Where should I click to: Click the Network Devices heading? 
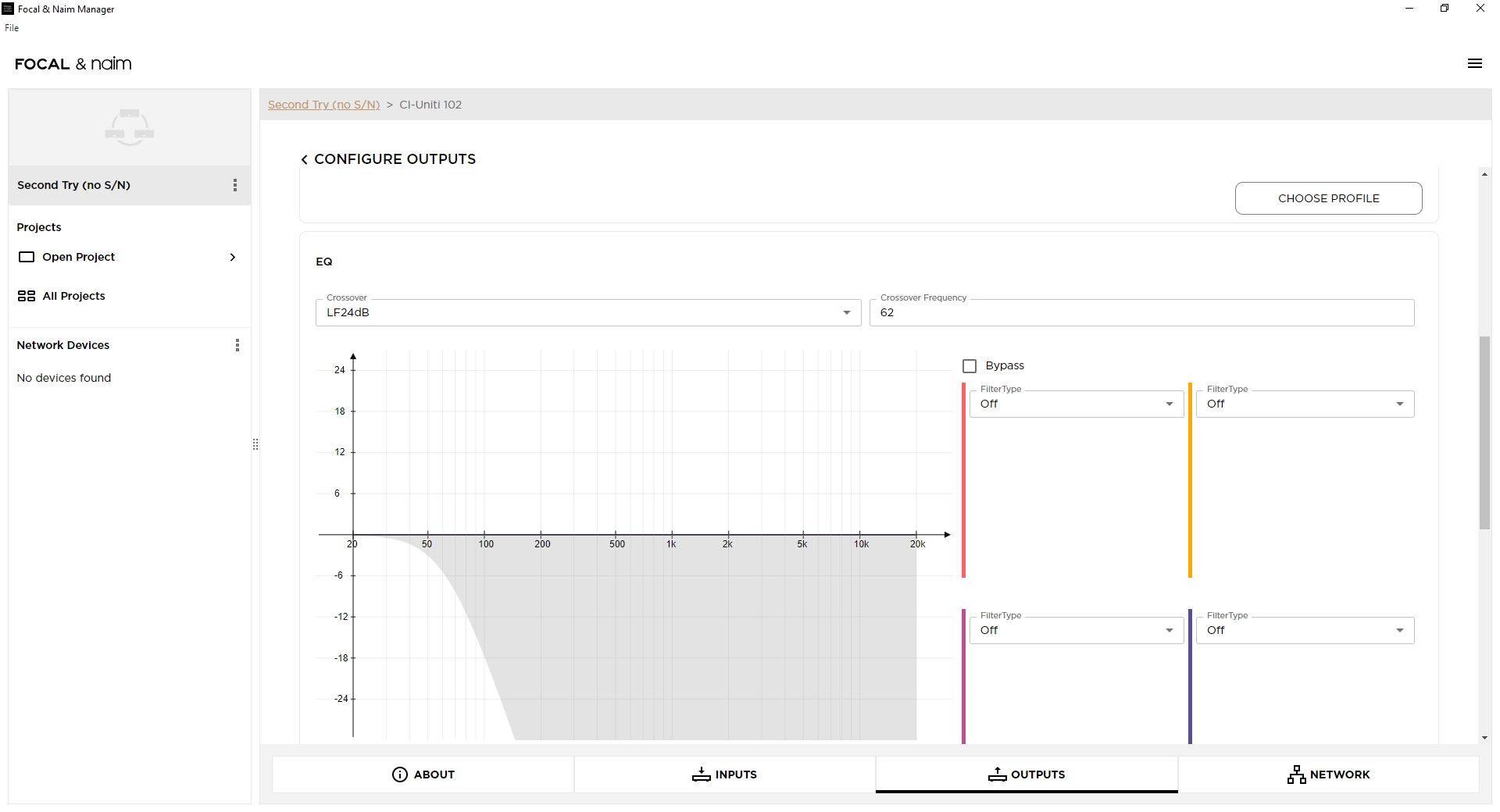click(x=63, y=345)
